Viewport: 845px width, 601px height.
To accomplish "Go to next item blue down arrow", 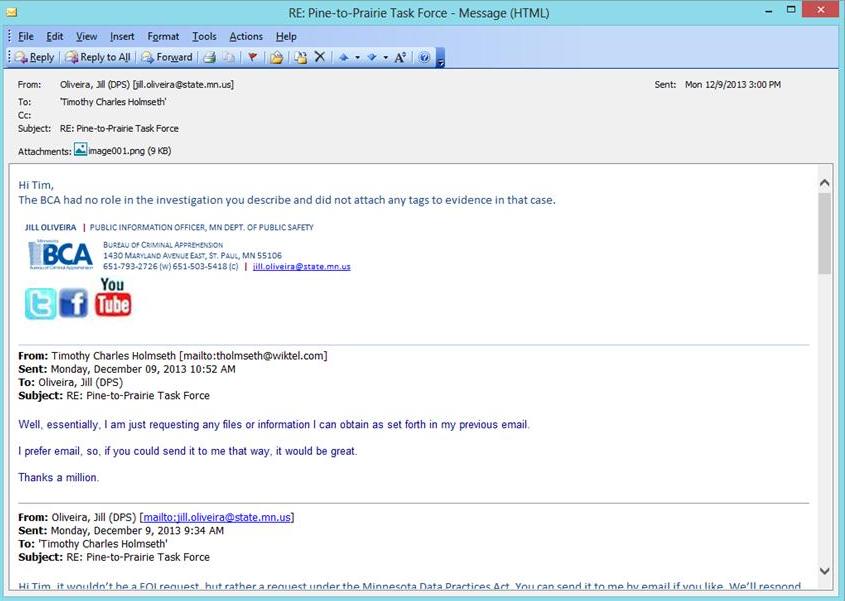I will 372,57.
